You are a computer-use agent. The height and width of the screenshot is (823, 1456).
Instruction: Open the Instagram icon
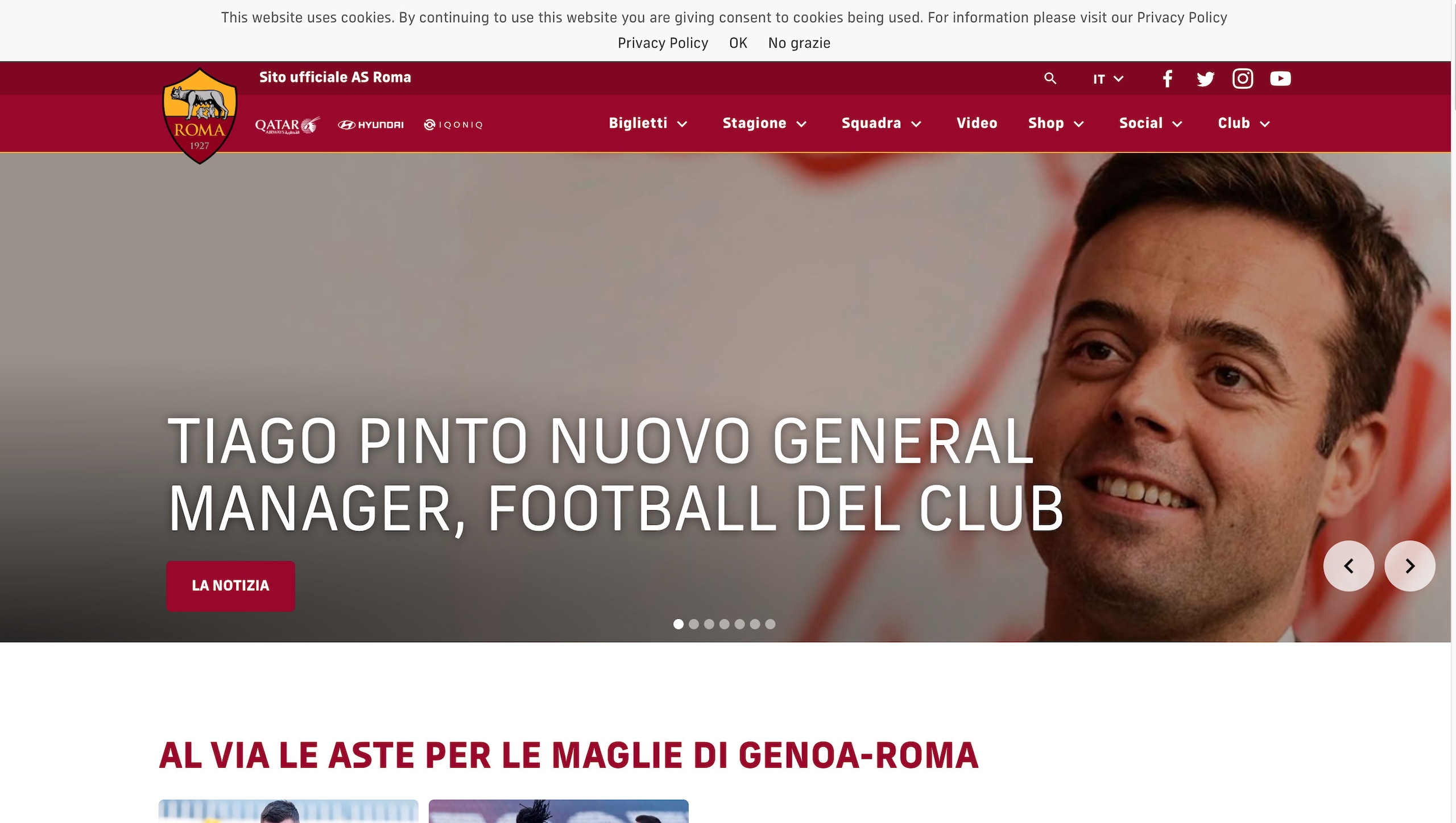pos(1243,78)
